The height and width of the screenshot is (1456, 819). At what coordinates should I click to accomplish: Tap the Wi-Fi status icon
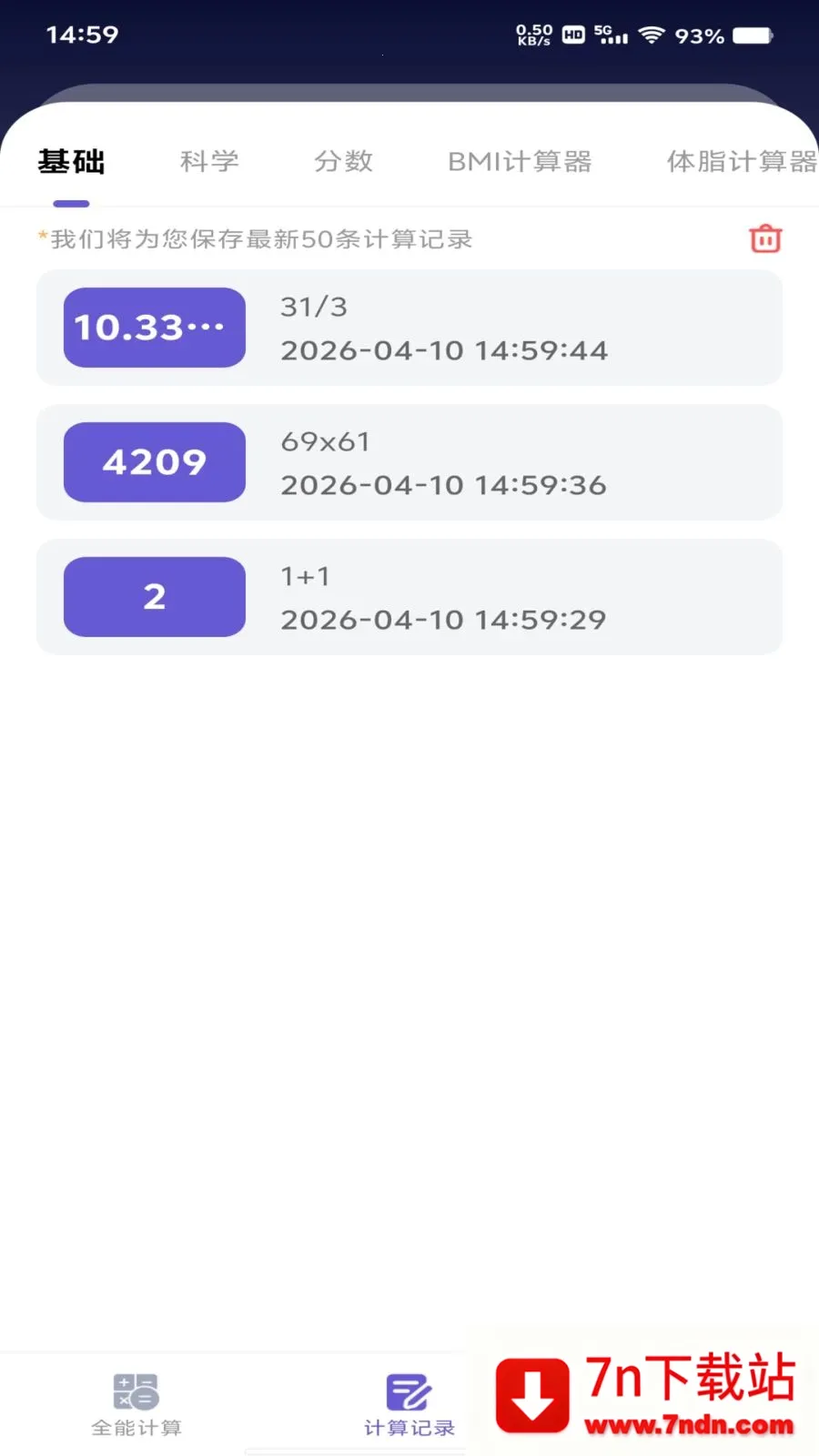(651, 35)
